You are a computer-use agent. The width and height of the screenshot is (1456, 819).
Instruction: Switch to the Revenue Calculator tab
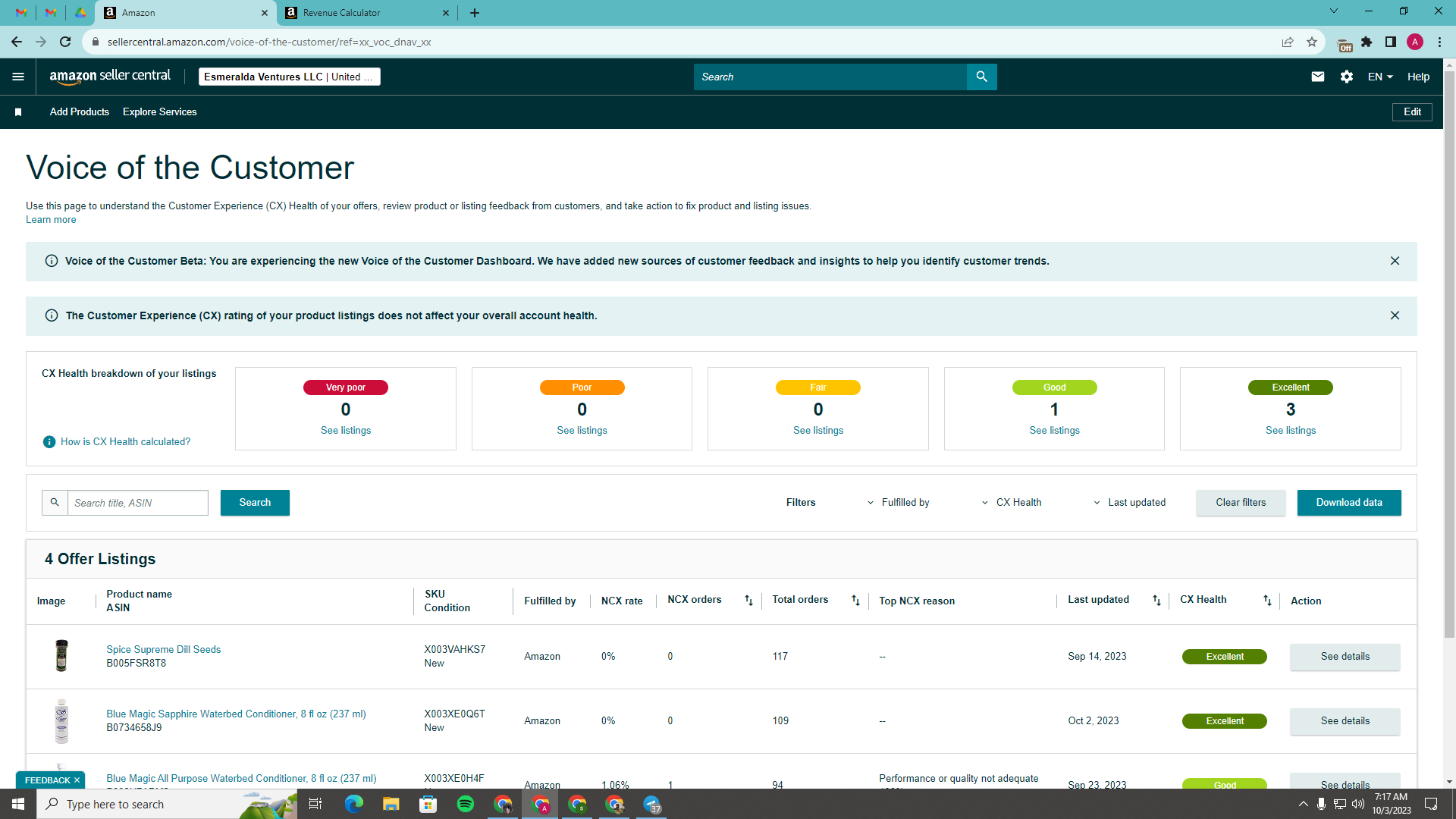368,13
